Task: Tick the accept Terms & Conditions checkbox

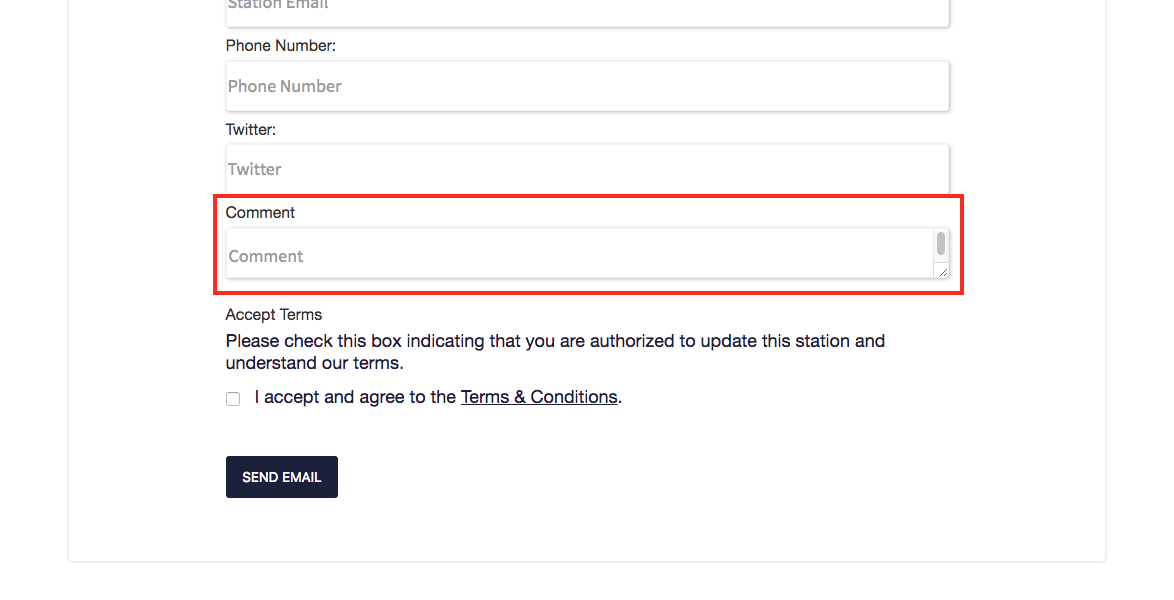Action: click(x=233, y=399)
